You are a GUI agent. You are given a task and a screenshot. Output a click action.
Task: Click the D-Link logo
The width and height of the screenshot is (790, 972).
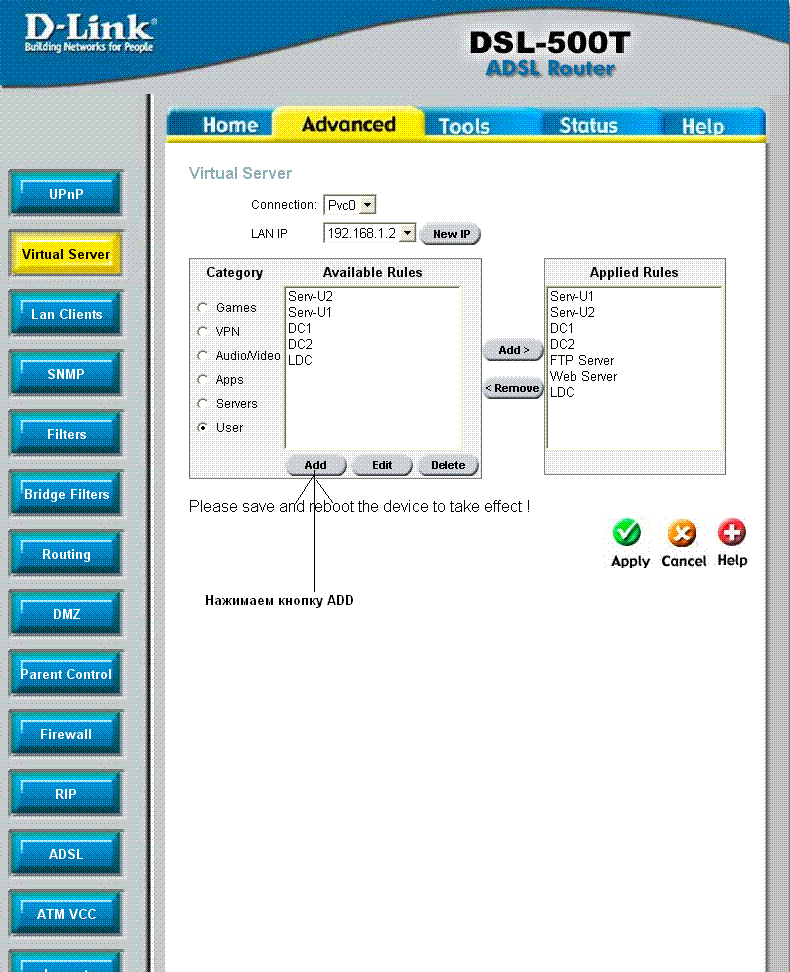pos(88,34)
